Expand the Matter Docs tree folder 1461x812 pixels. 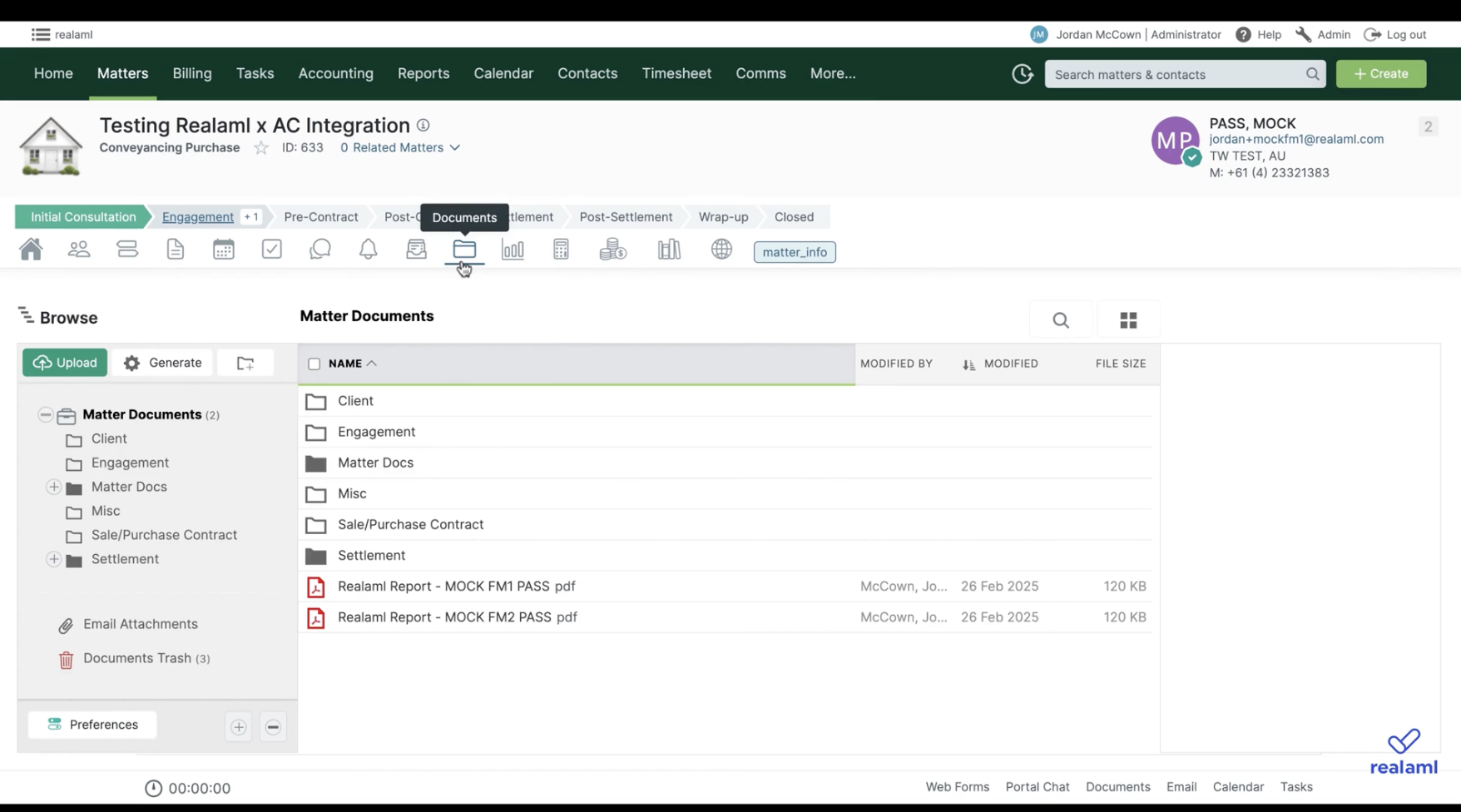click(x=54, y=488)
